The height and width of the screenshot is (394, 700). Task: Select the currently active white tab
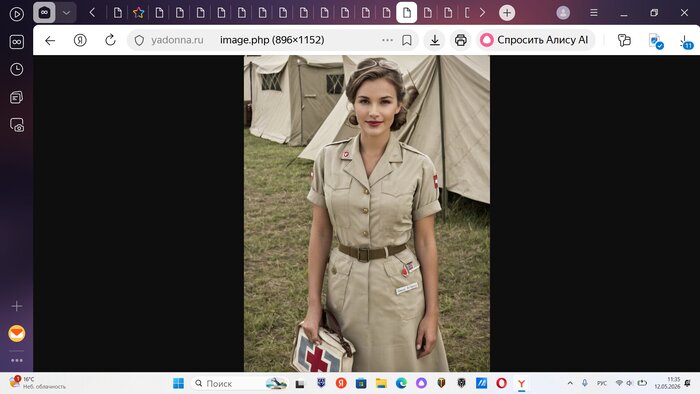(x=407, y=12)
